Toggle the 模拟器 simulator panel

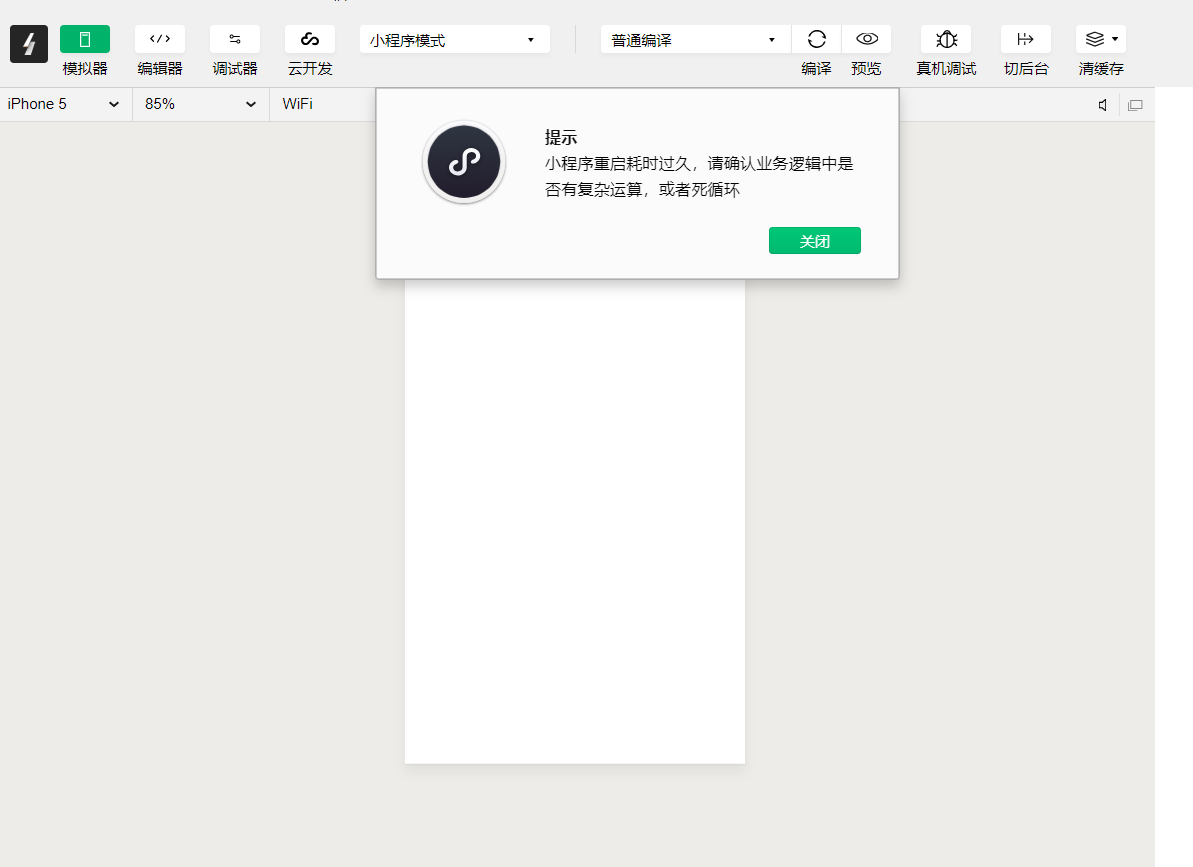(85, 40)
